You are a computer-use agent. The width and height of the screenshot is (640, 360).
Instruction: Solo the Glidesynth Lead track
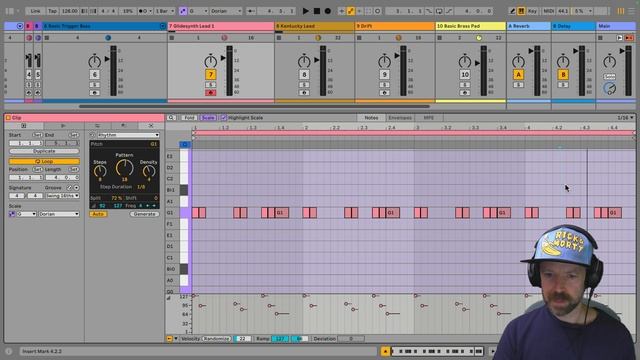(211, 85)
